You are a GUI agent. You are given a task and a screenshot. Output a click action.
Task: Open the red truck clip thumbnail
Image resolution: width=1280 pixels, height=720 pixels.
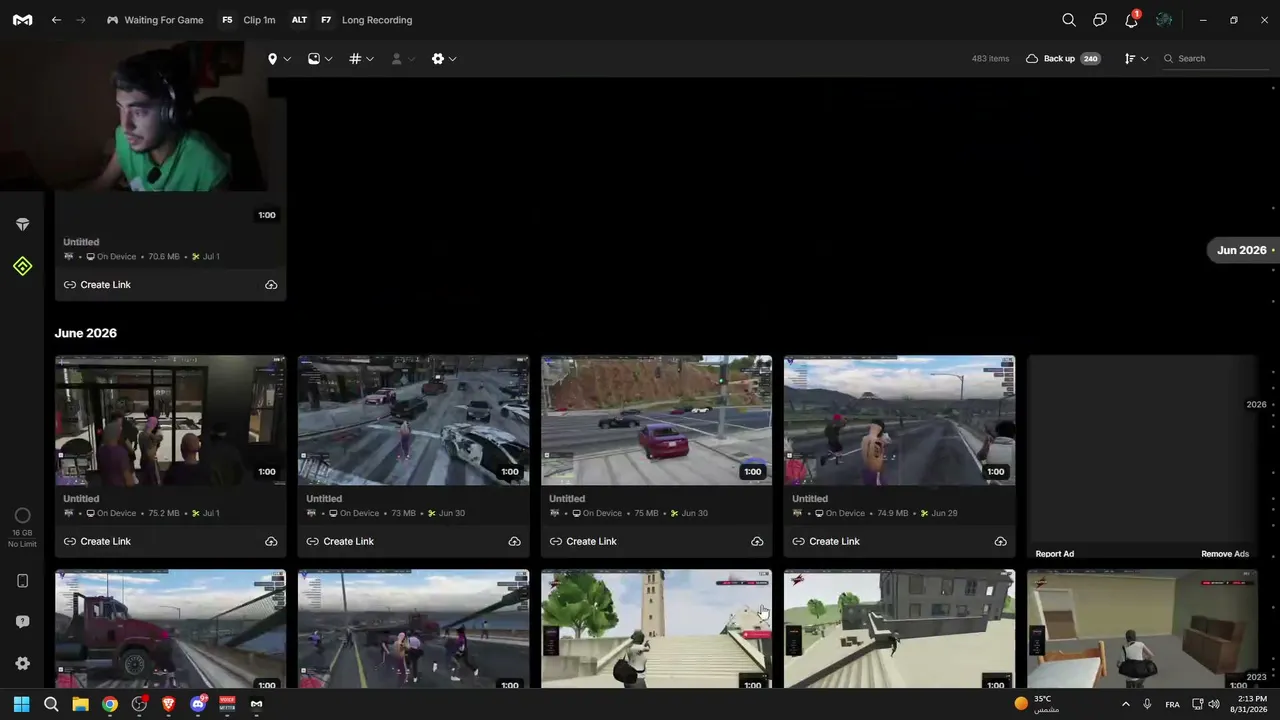[x=170, y=629]
